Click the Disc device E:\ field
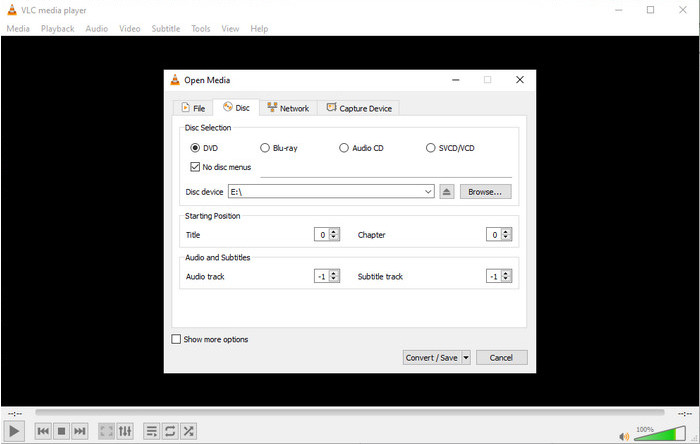Image resolution: width=700 pixels, height=444 pixels. tap(331, 192)
